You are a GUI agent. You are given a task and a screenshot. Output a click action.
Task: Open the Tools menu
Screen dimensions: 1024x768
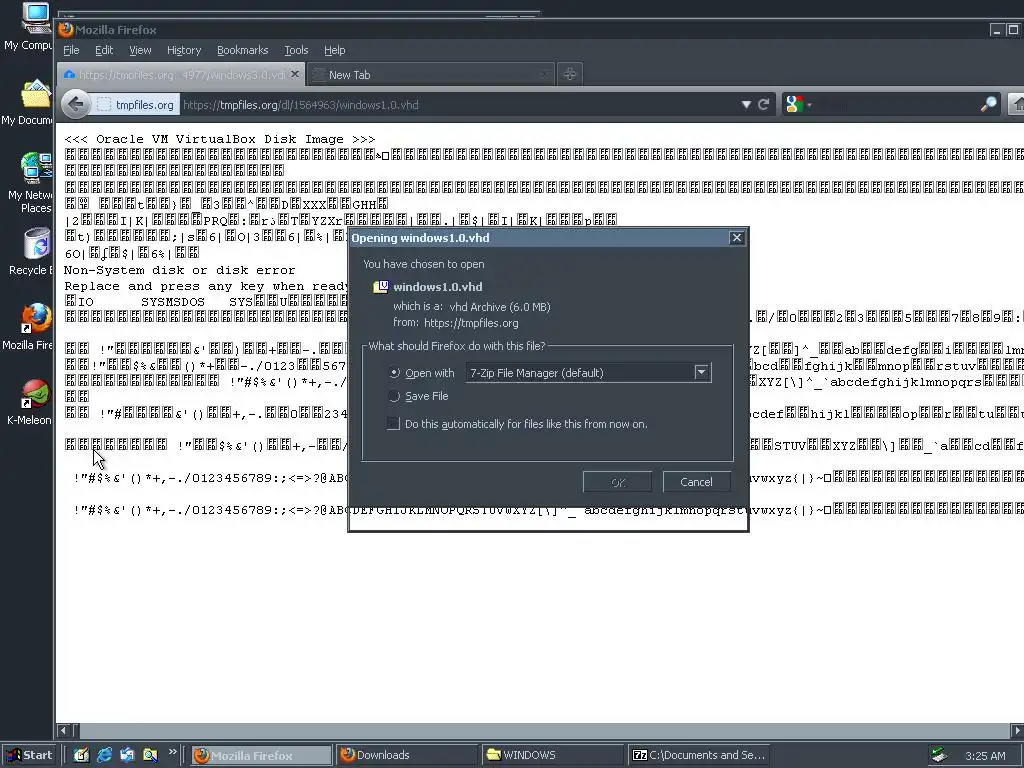click(x=296, y=50)
